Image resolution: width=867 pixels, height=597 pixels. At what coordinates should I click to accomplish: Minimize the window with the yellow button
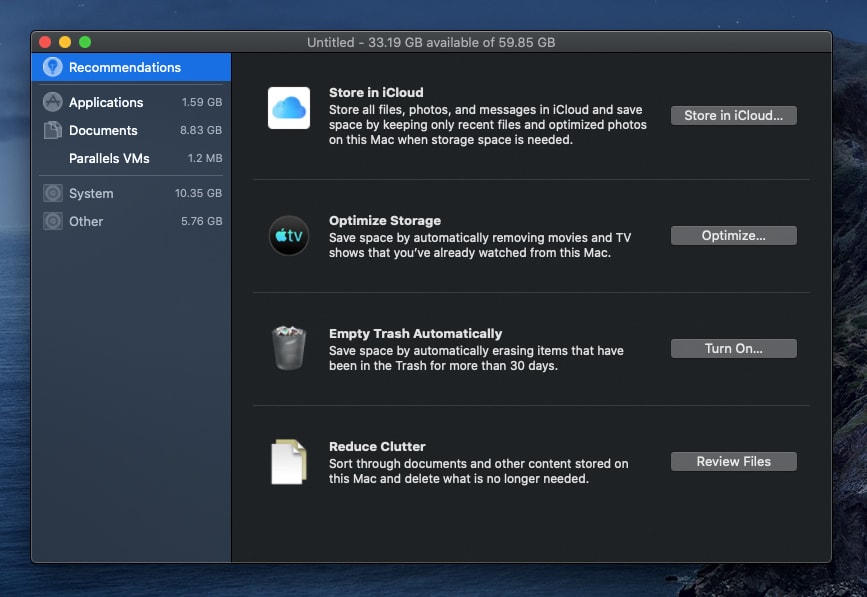65,42
